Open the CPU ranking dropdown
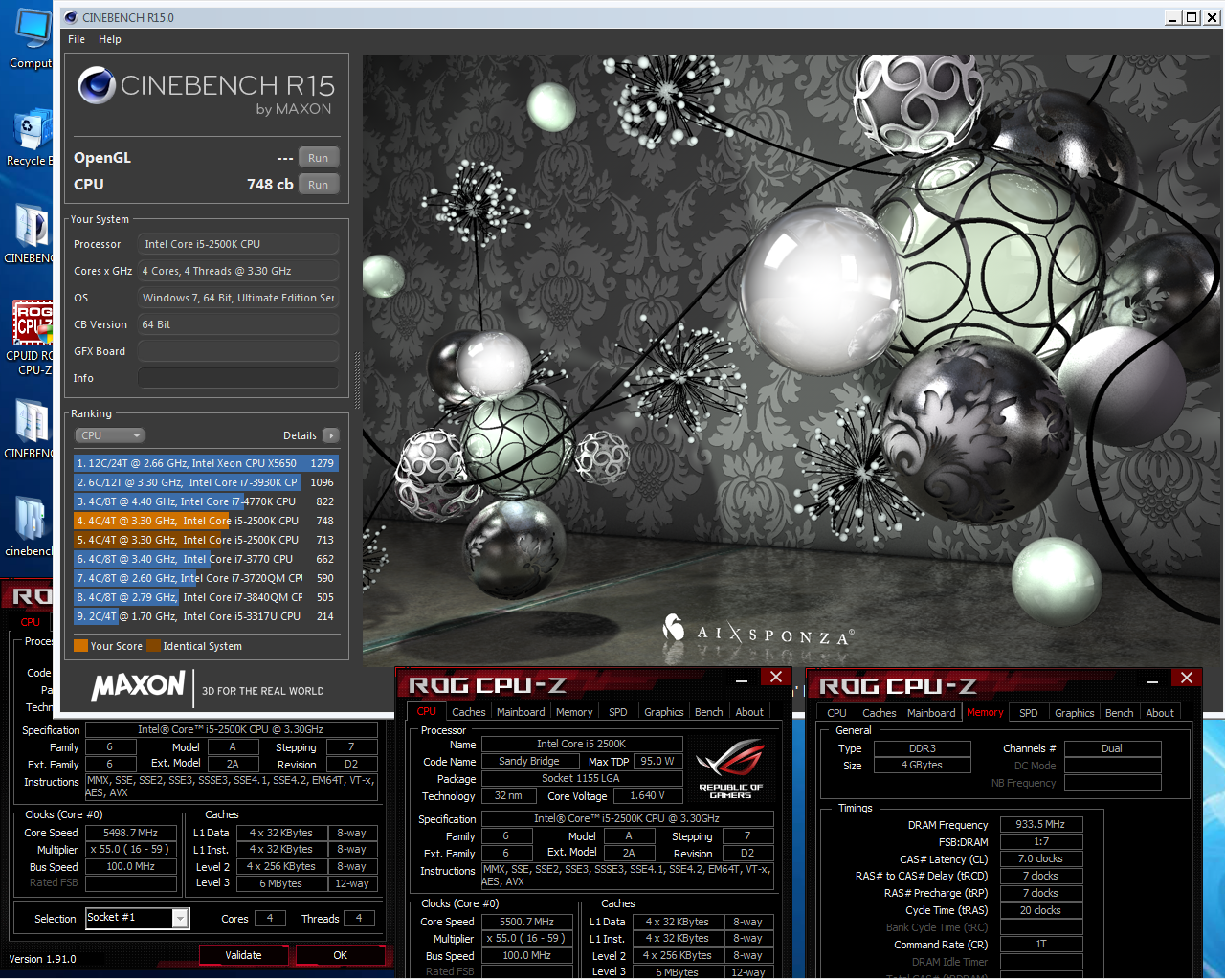The height and width of the screenshot is (980, 1225). click(x=110, y=435)
